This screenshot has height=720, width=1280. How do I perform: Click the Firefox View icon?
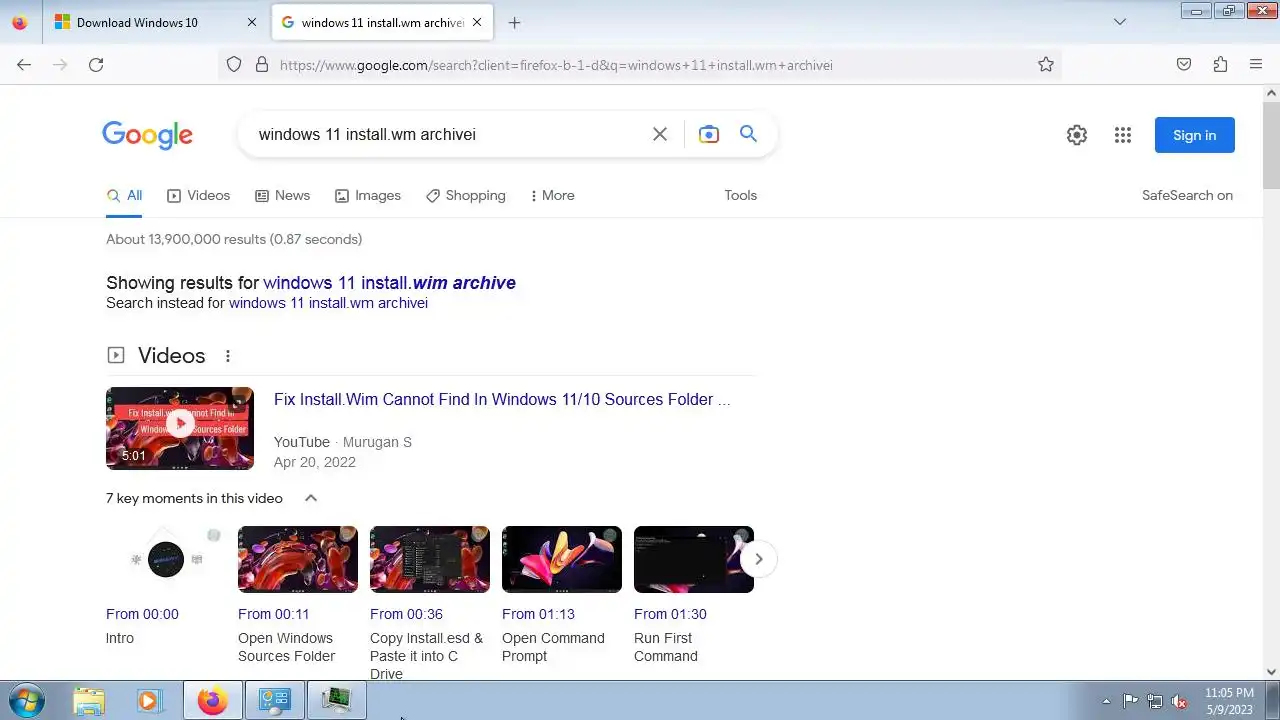pyautogui.click(x=19, y=22)
